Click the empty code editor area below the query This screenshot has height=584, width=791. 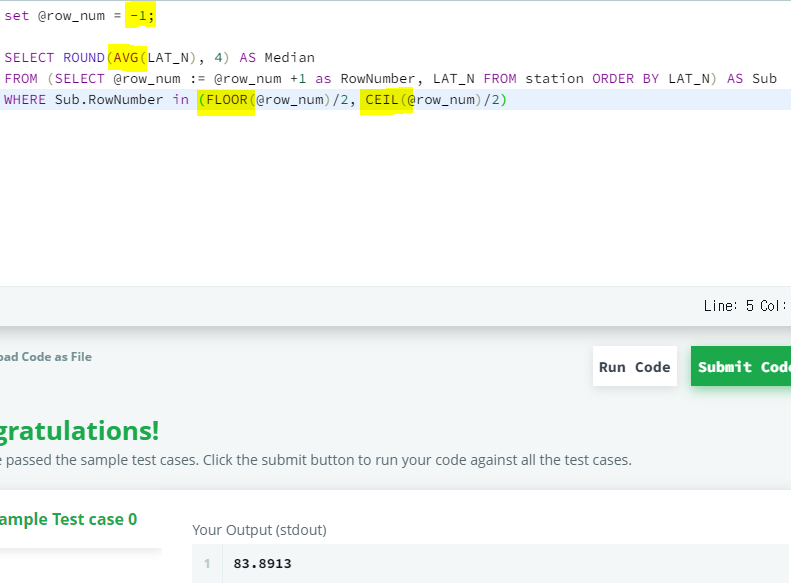point(396,197)
